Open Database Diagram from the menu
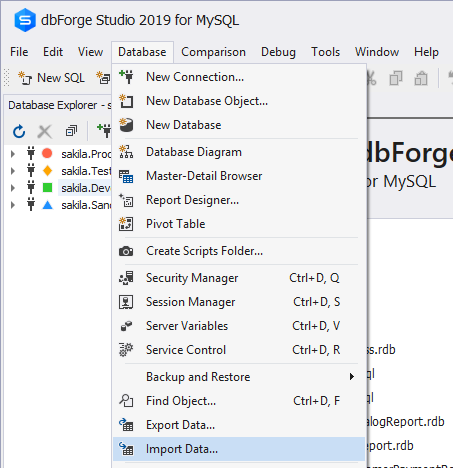The image size is (453, 468). 239,152
